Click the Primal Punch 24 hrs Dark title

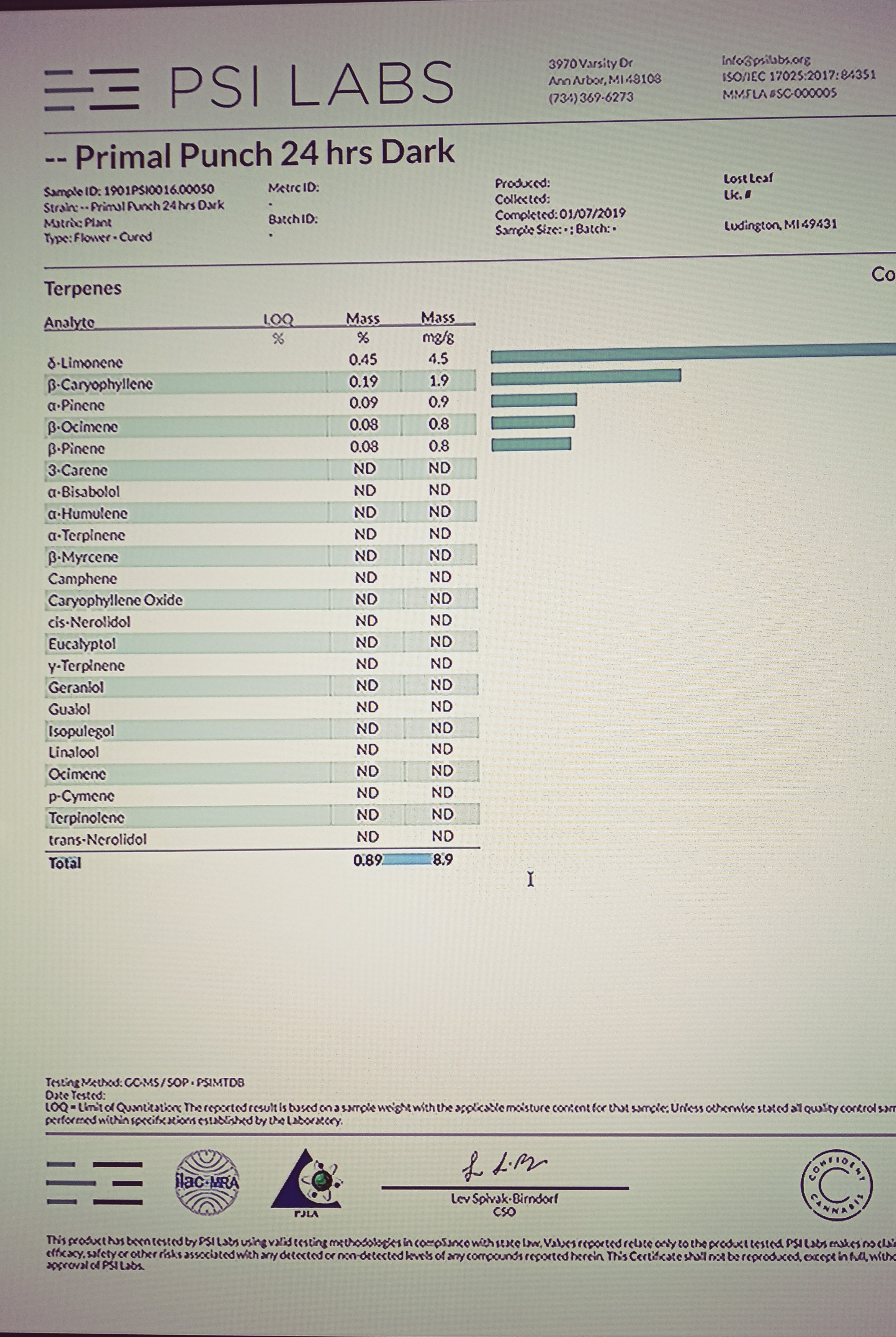pyautogui.click(x=250, y=154)
